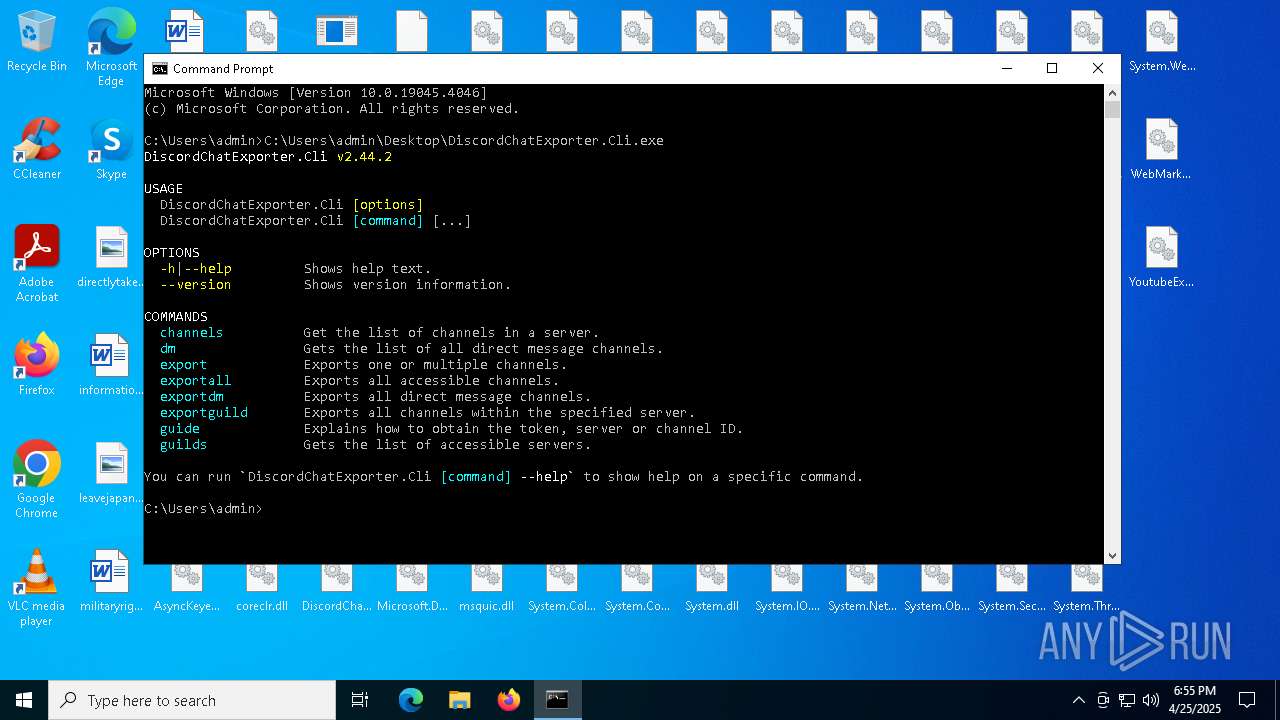Open the network tray icon

click(x=1127, y=700)
